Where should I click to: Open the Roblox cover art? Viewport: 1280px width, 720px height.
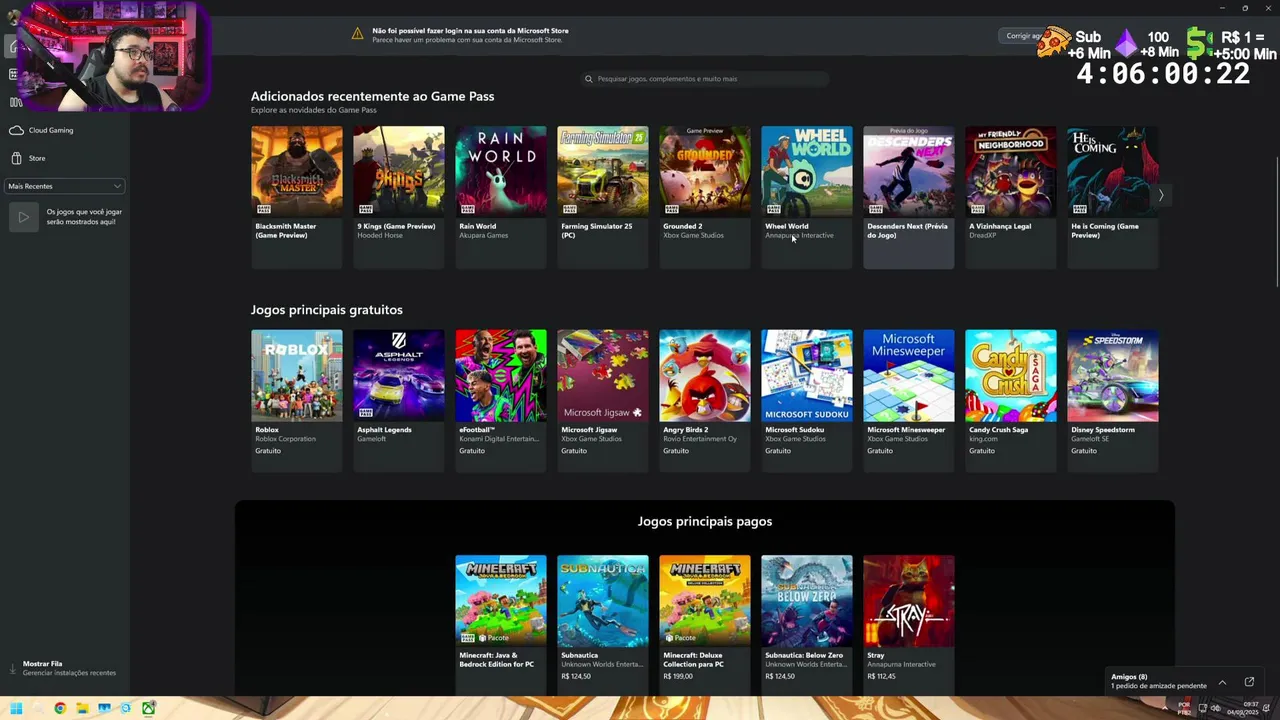click(296, 375)
